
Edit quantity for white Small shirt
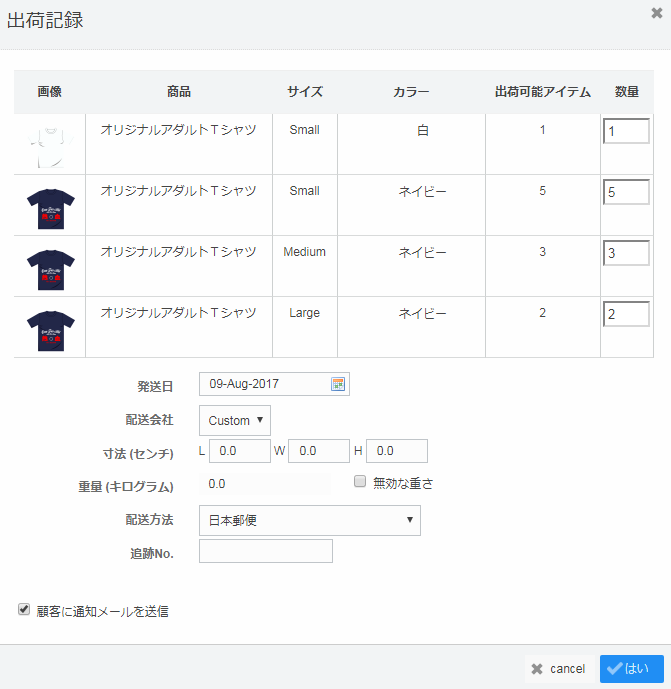(x=626, y=131)
